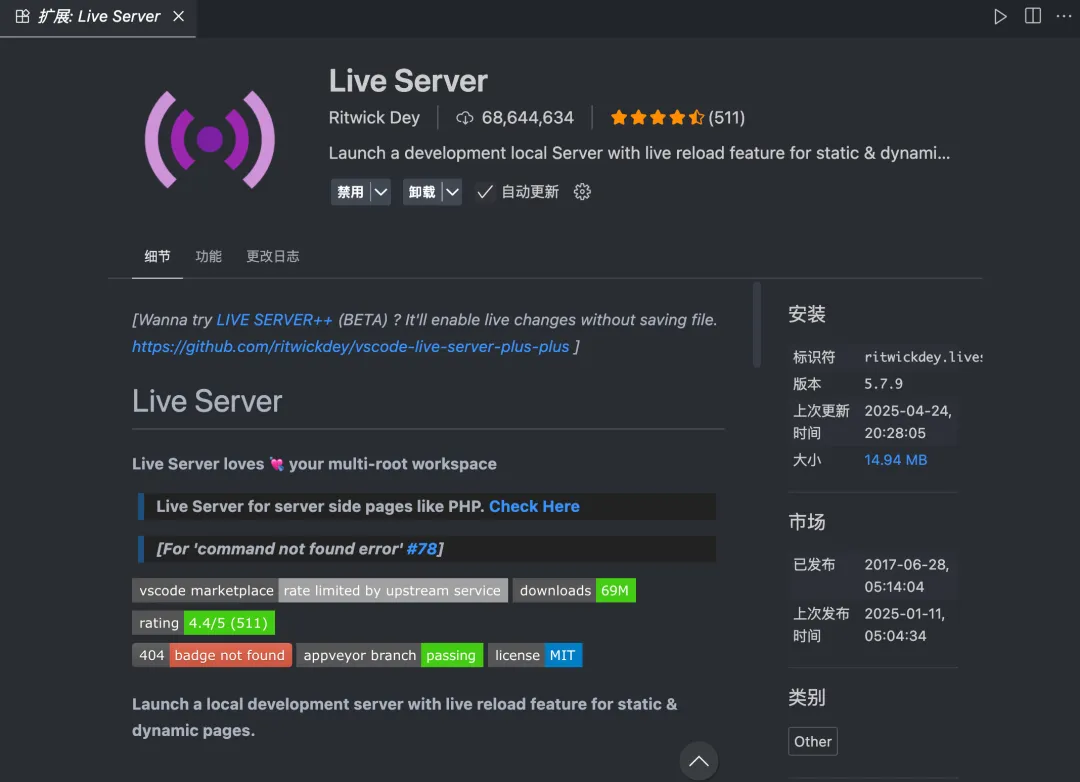Toggle the 自动更新 auto update checkbox
1080x782 pixels.
[485, 192]
